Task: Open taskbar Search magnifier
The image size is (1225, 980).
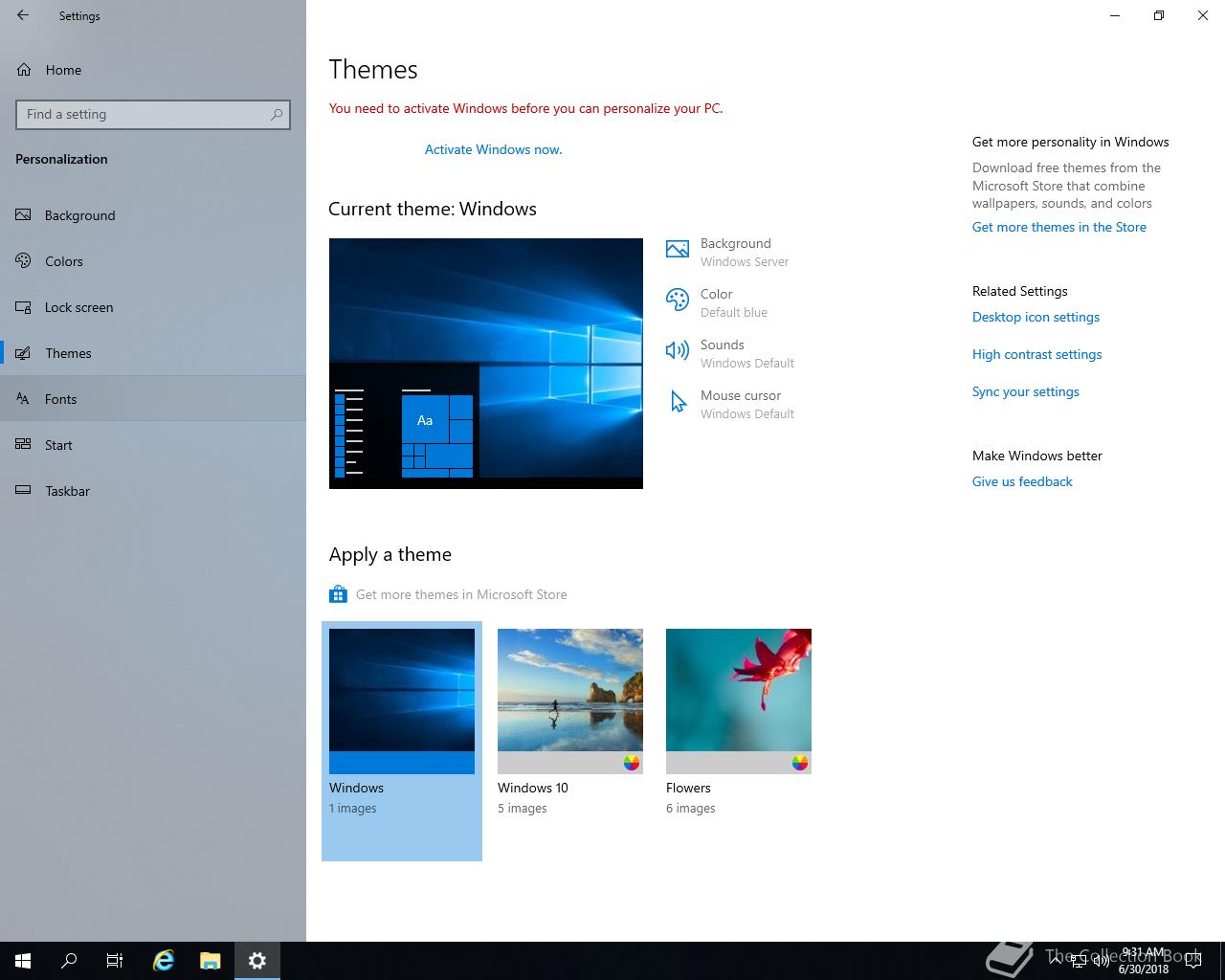Action: [69, 961]
